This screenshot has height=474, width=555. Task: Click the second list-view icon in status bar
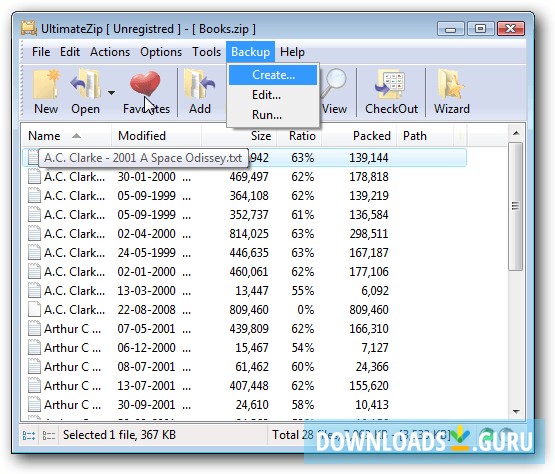click(48, 435)
